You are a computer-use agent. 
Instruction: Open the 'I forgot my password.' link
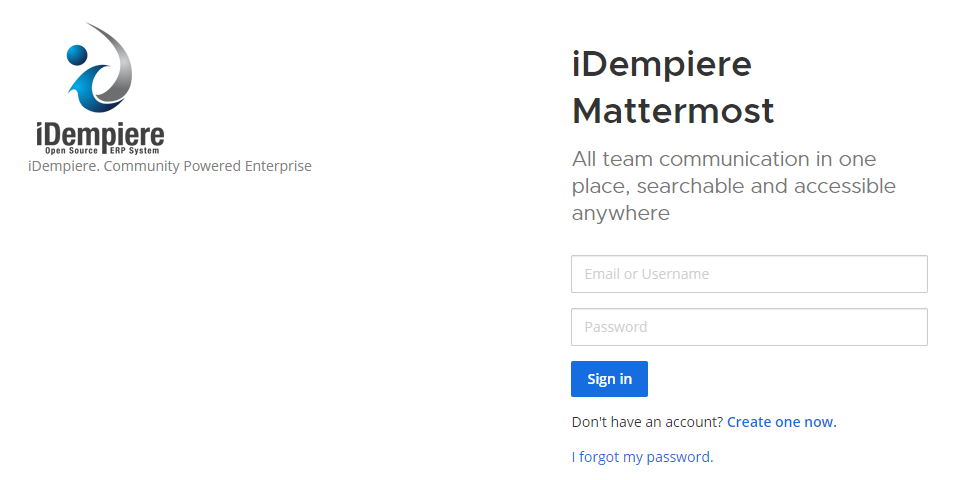coord(642,457)
